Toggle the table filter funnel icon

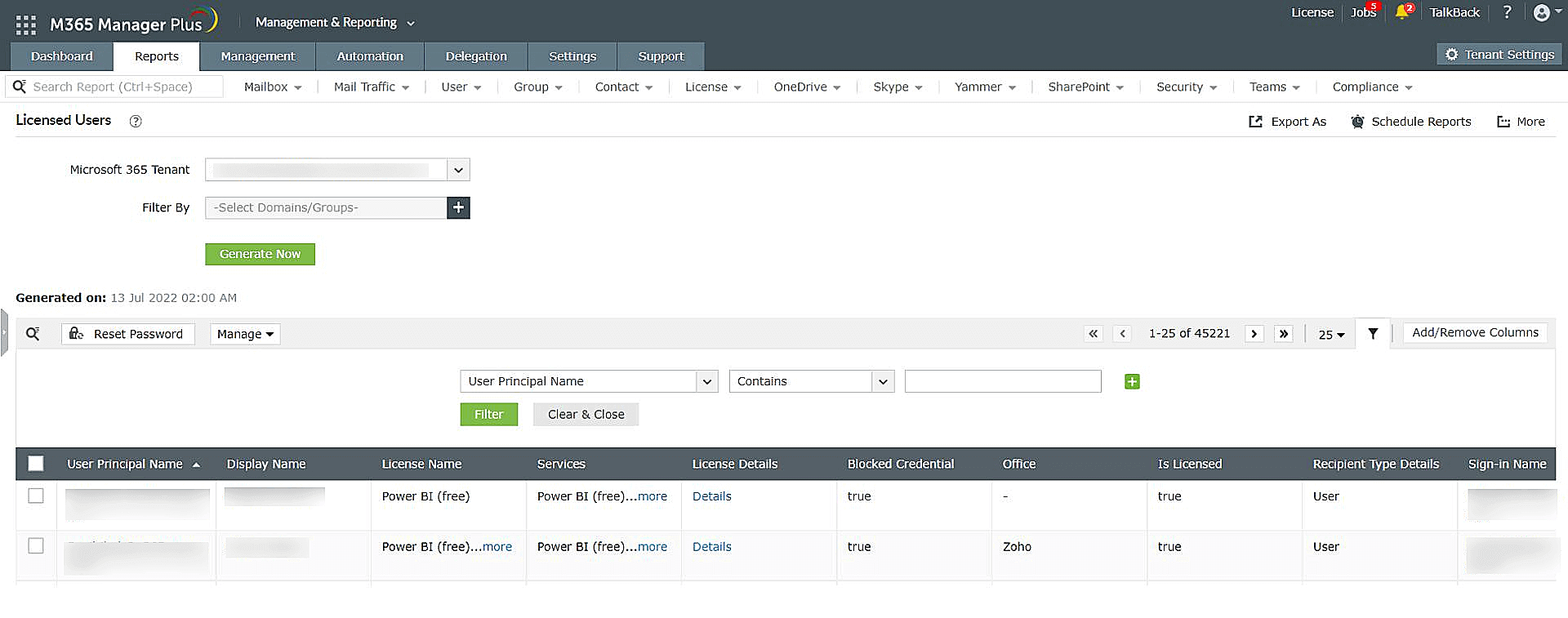[1373, 333]
